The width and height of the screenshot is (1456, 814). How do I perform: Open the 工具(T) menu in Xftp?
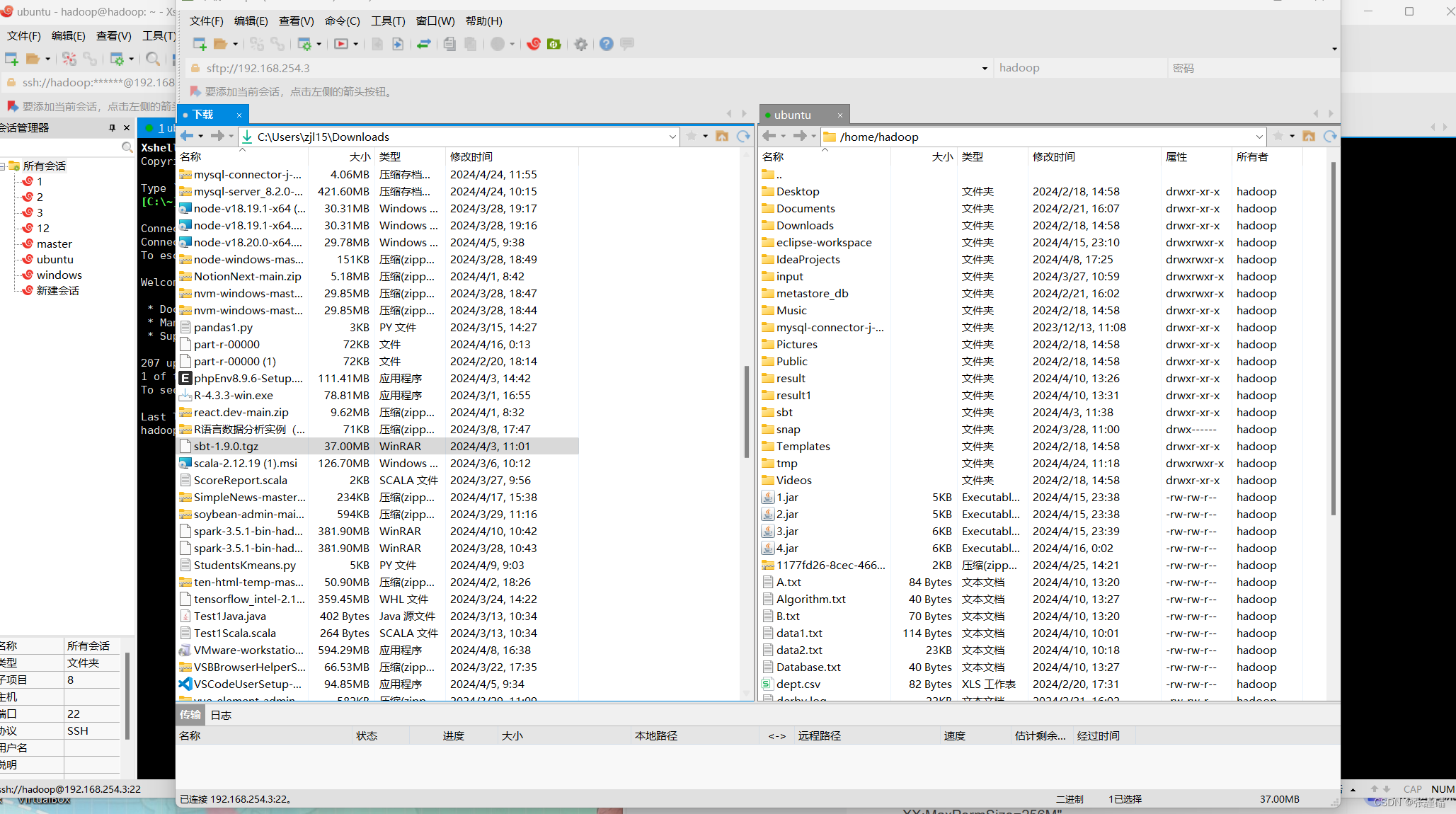(388, 21)
